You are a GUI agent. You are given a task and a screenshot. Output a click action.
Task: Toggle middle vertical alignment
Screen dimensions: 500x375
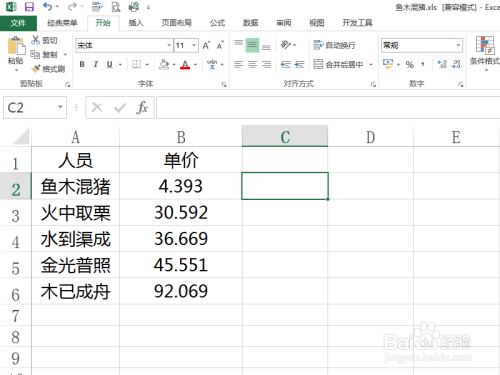point(252,45)
